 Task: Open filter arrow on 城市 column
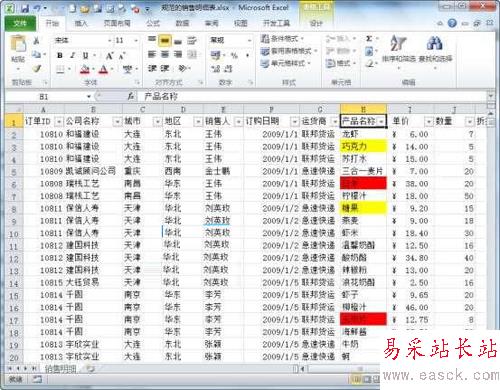(x=157, y=122)
